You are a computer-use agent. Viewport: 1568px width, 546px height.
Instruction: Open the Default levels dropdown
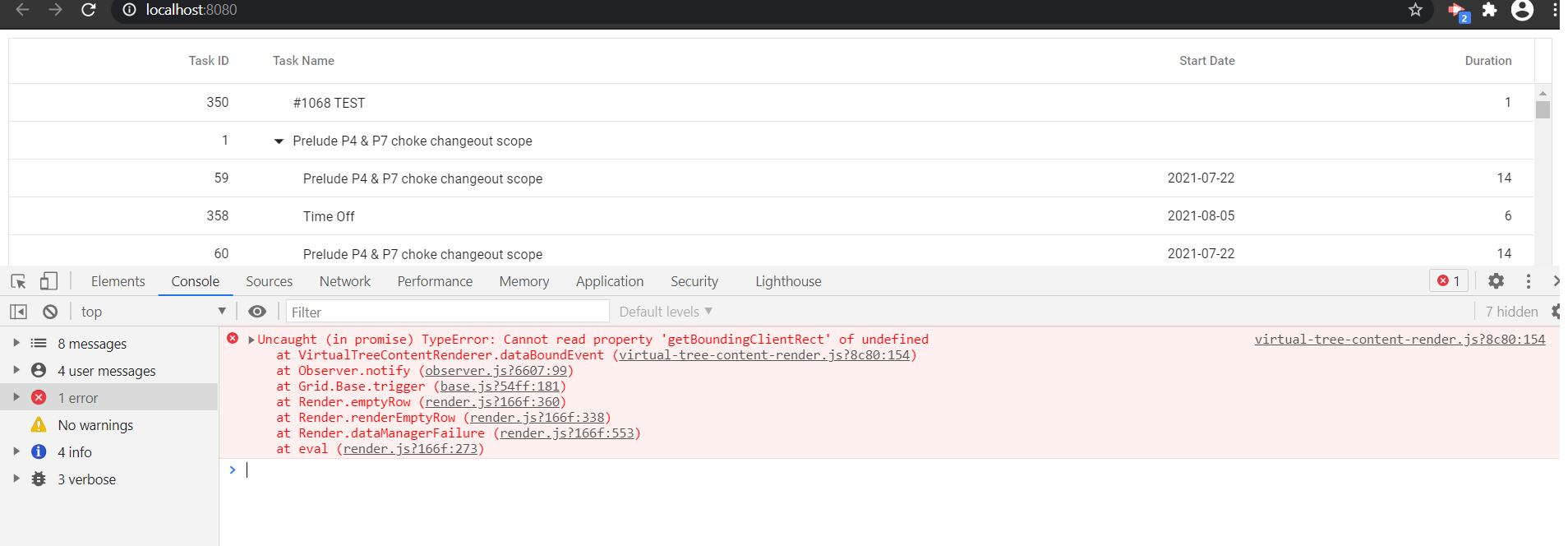tap(666, 312)
